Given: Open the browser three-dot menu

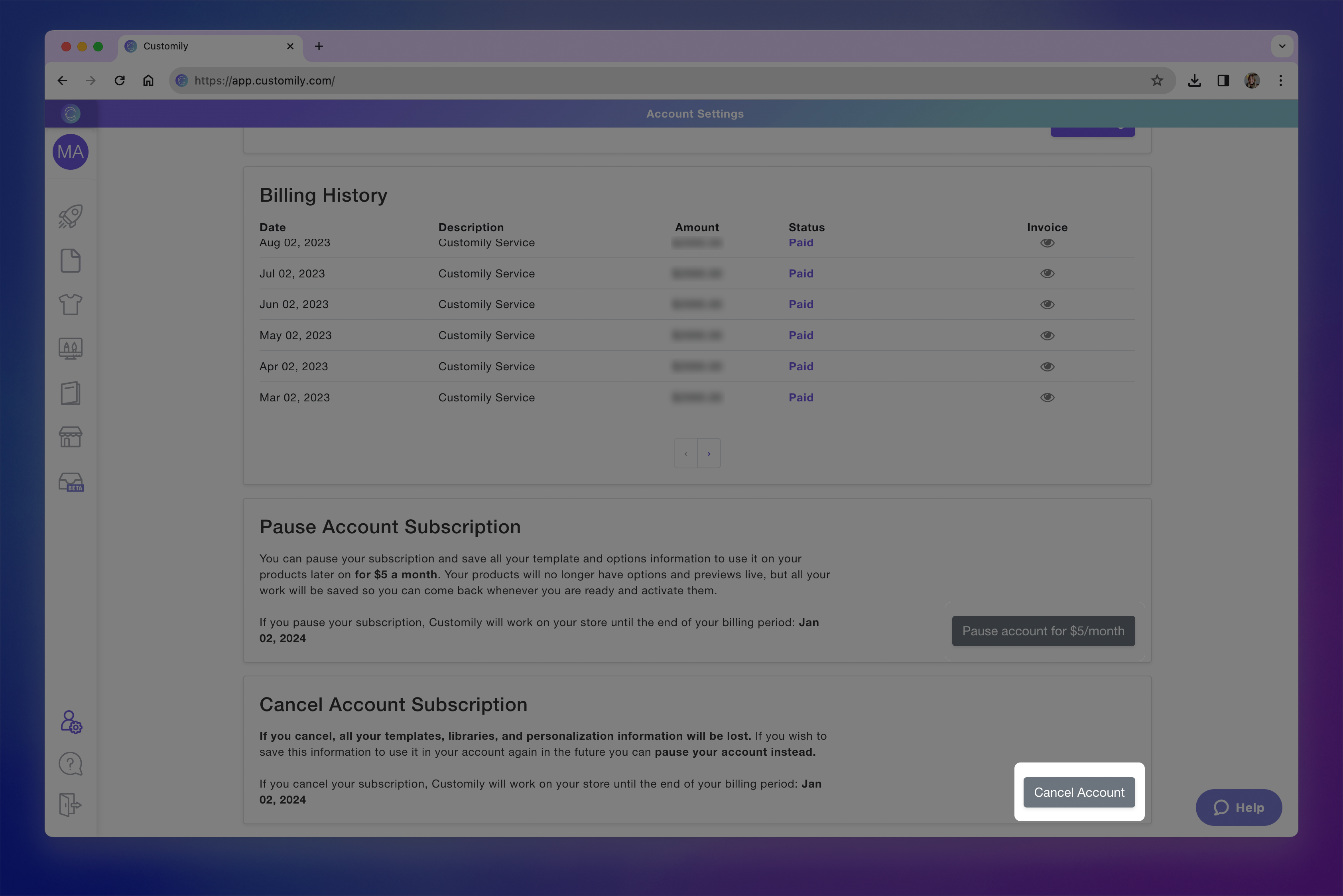Looking at the screenshot, I should [1281, 81].
